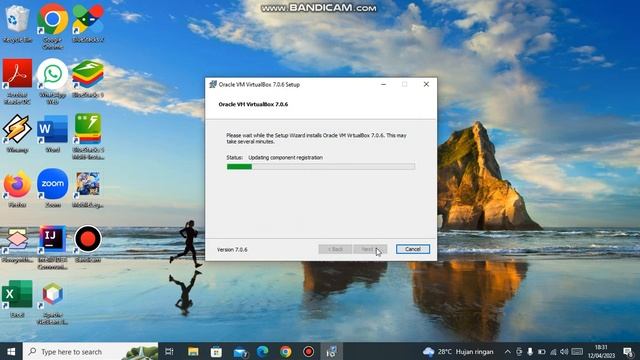The width and height of the screenshot is (640, 360).
Task: Open the Zoom desktop shortcut
Action: (53, 188)
